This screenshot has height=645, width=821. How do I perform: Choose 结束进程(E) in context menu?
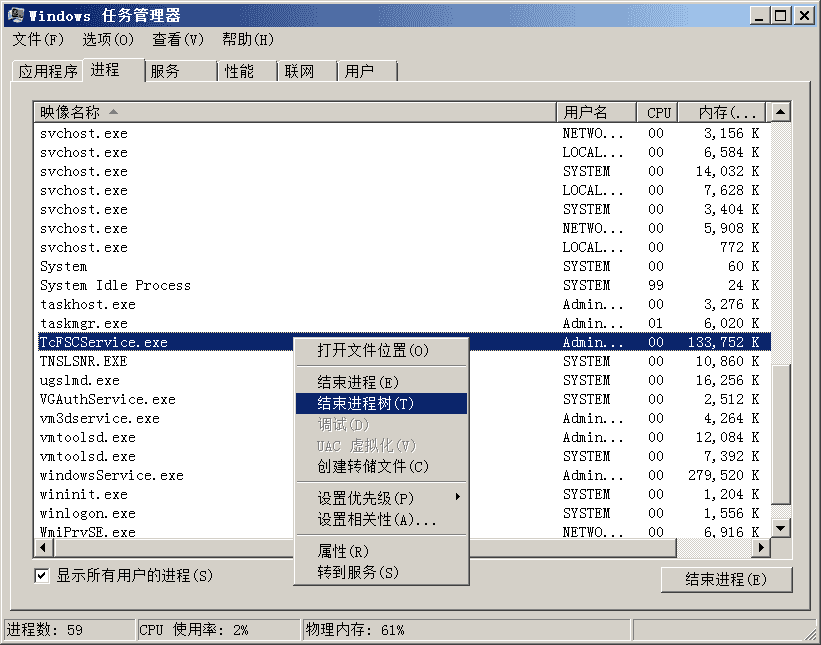tap(382, 383)
